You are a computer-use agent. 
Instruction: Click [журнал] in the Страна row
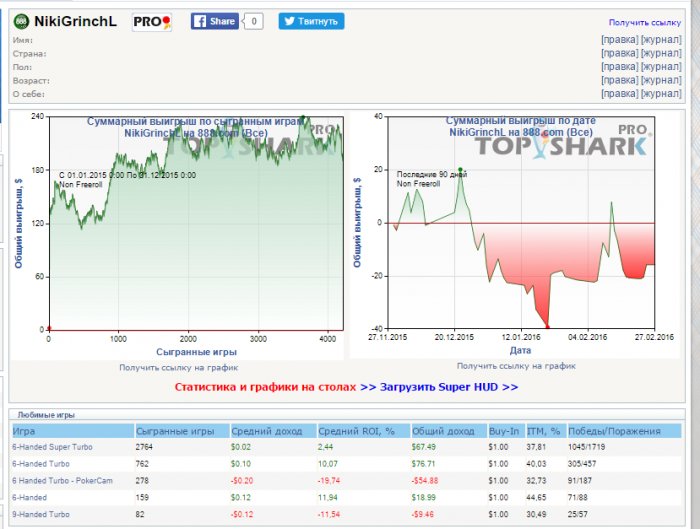tap(661, 53)
